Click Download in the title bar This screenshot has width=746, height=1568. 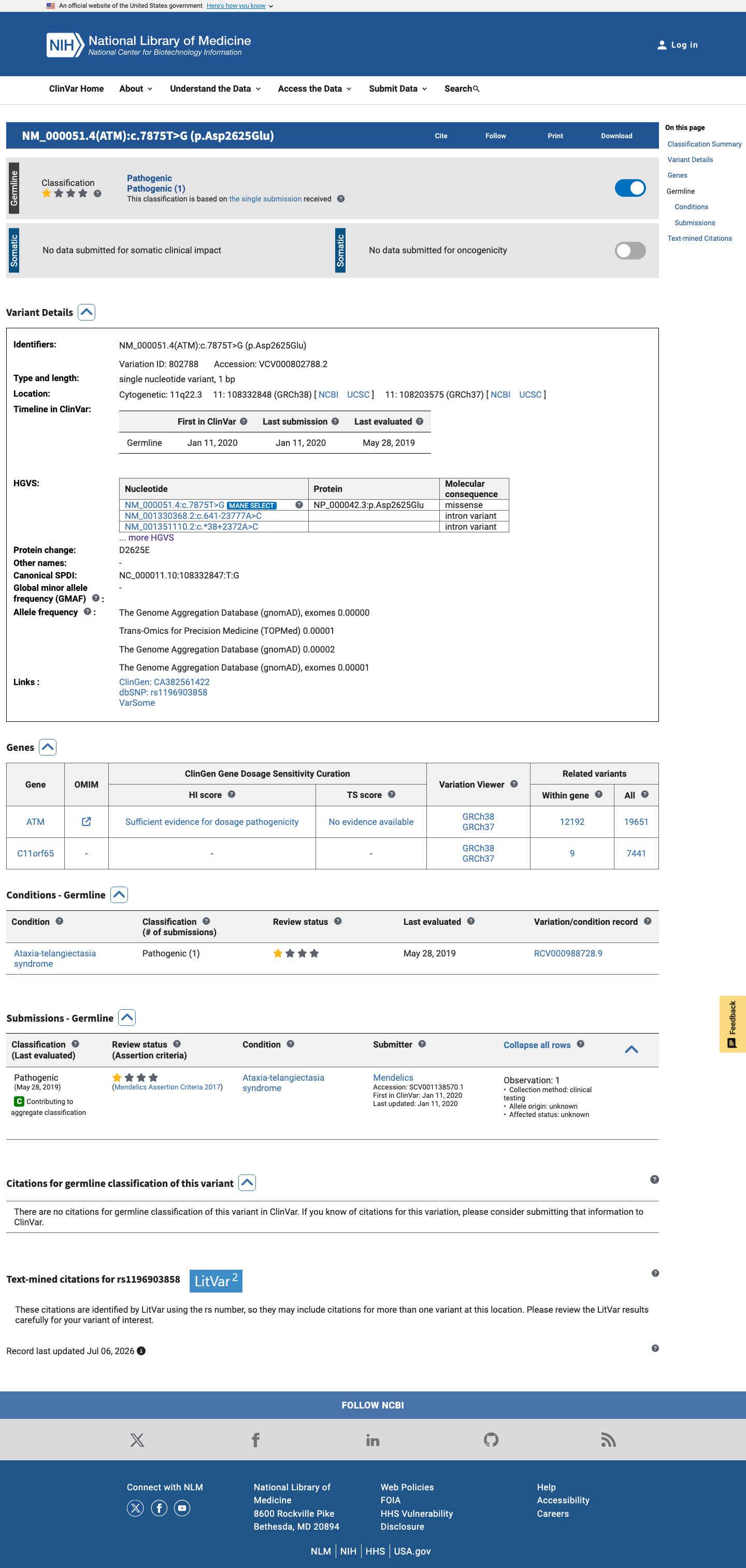click(616, 136)
